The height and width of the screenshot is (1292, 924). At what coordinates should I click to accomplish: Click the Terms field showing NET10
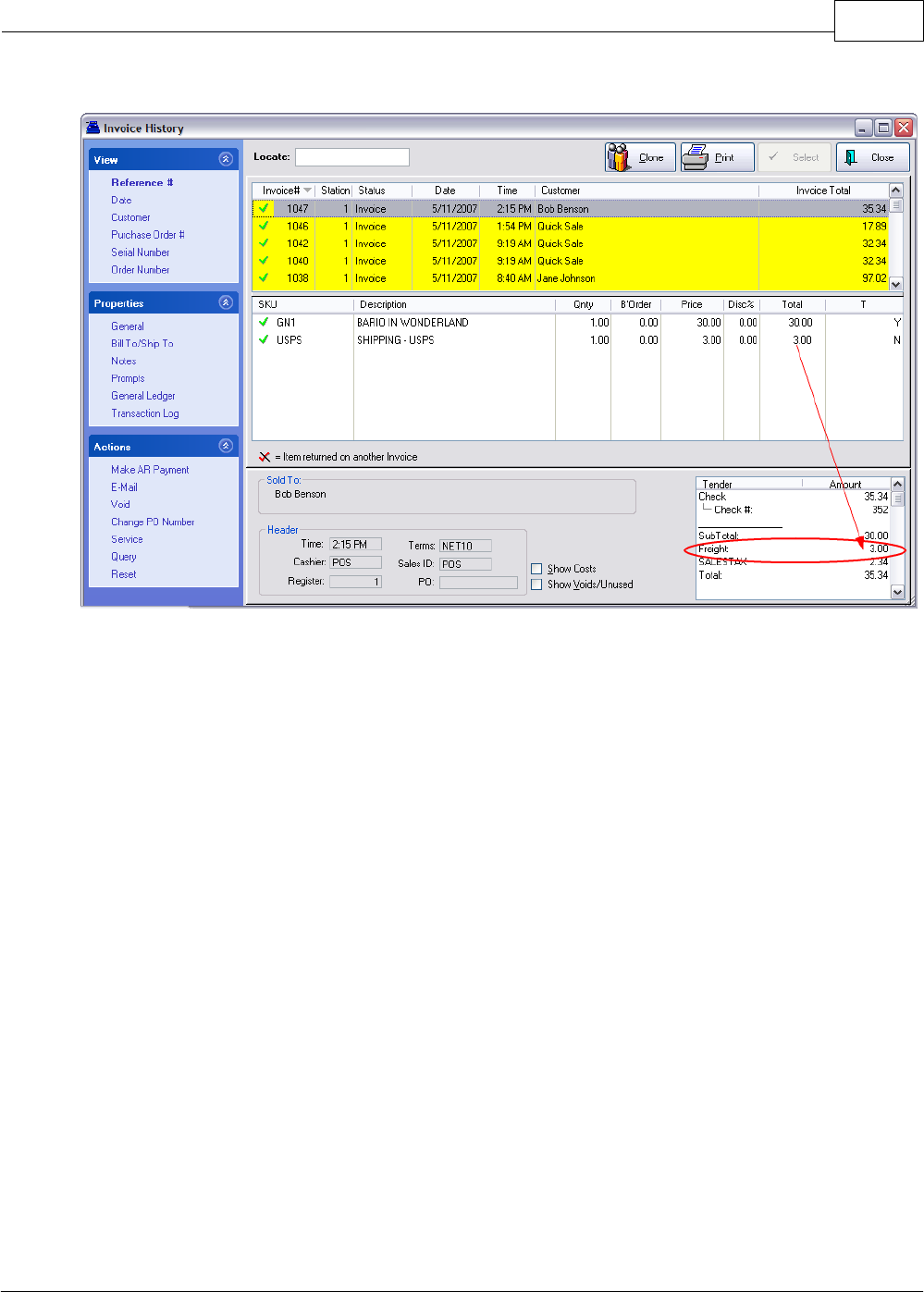tap(465, 546)
